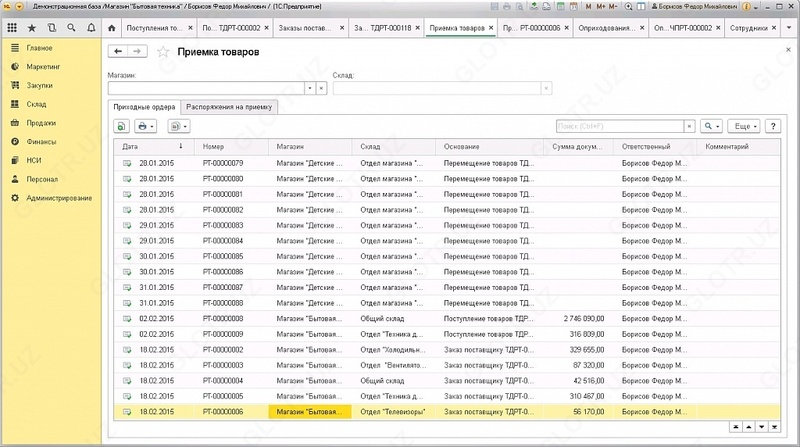The image size is (800, 447).
Task: Go to Администрирование in sidebar
Action: pos(59,198)
